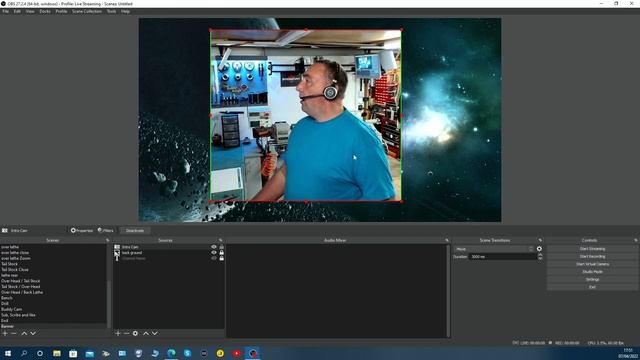The width and height of the screenshot is (640, 360).
Task: Select 'Over Head / Back Lathe' scene
Action: pyautogui.click(x=22, y=292)
